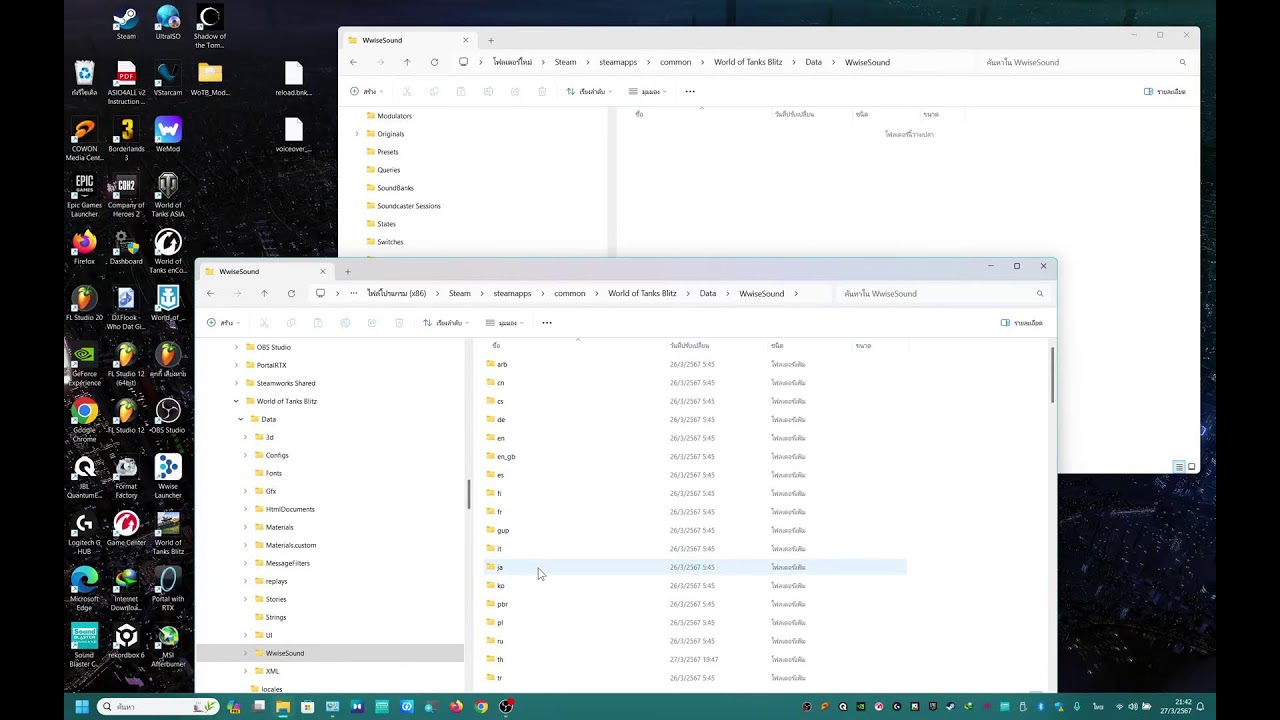
Task: Go back in the front WwiseSound window
Action: coord(210,293)
